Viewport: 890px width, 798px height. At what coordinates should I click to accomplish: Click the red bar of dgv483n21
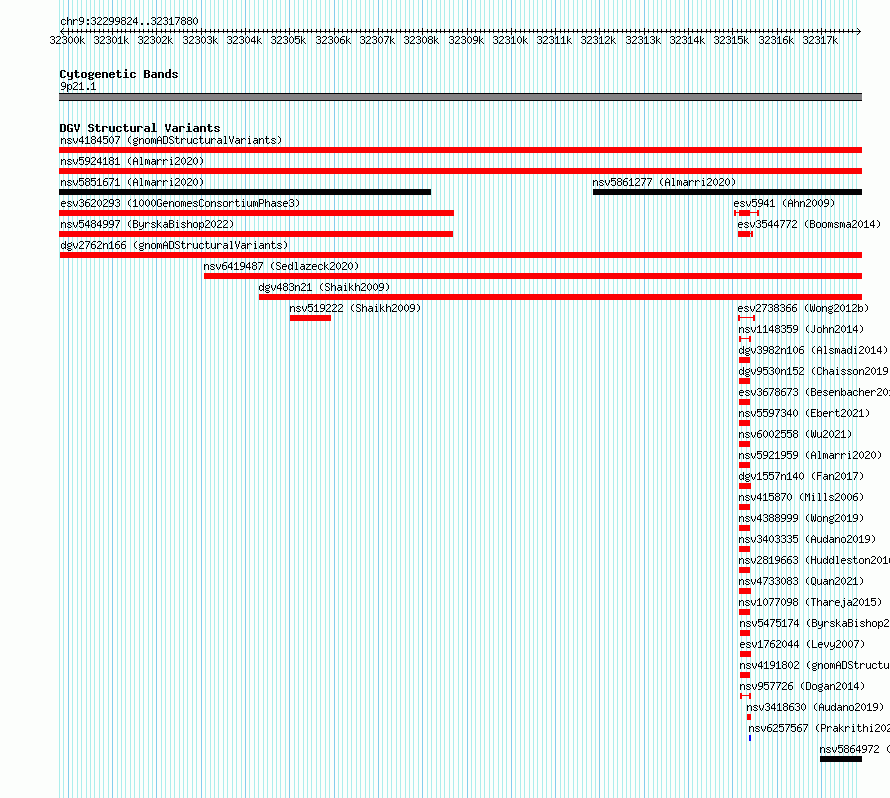[560, 297]
